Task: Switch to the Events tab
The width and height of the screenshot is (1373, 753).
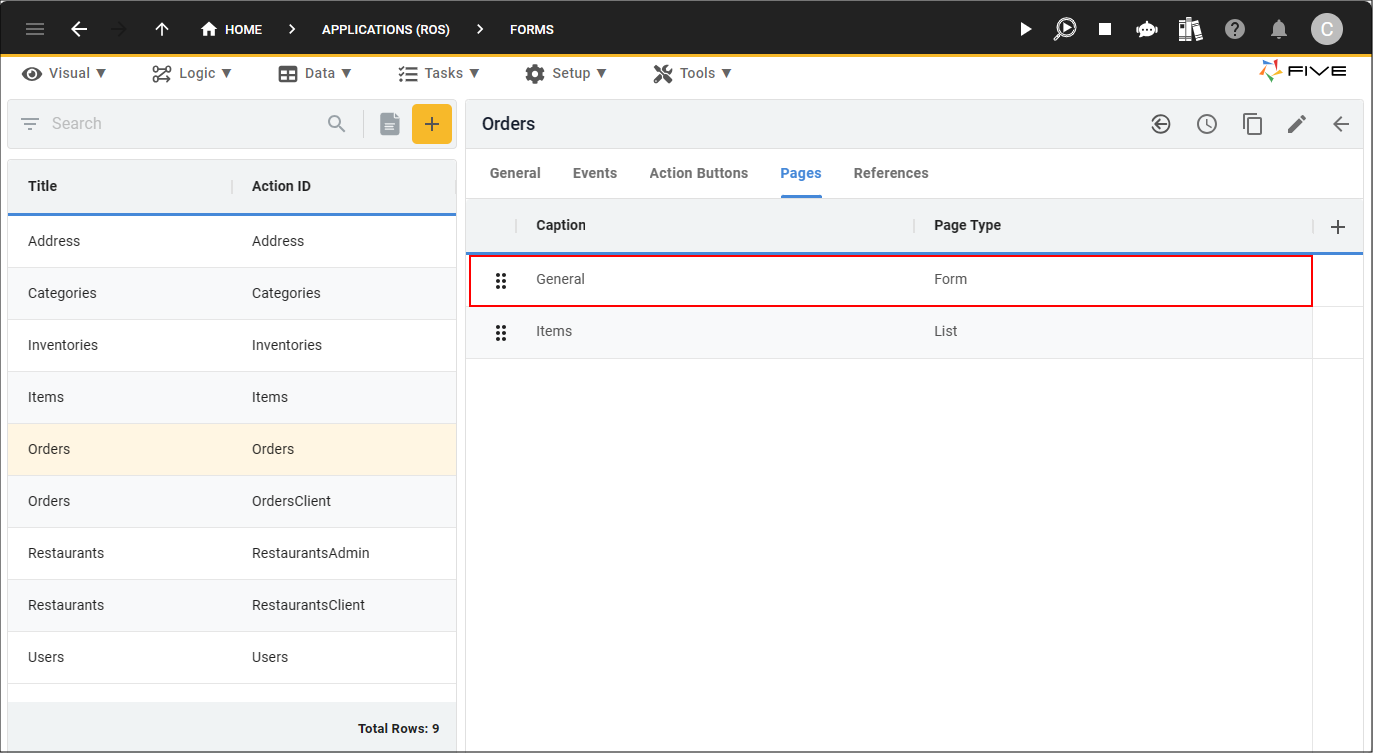Action: click(x=595, y=173)
